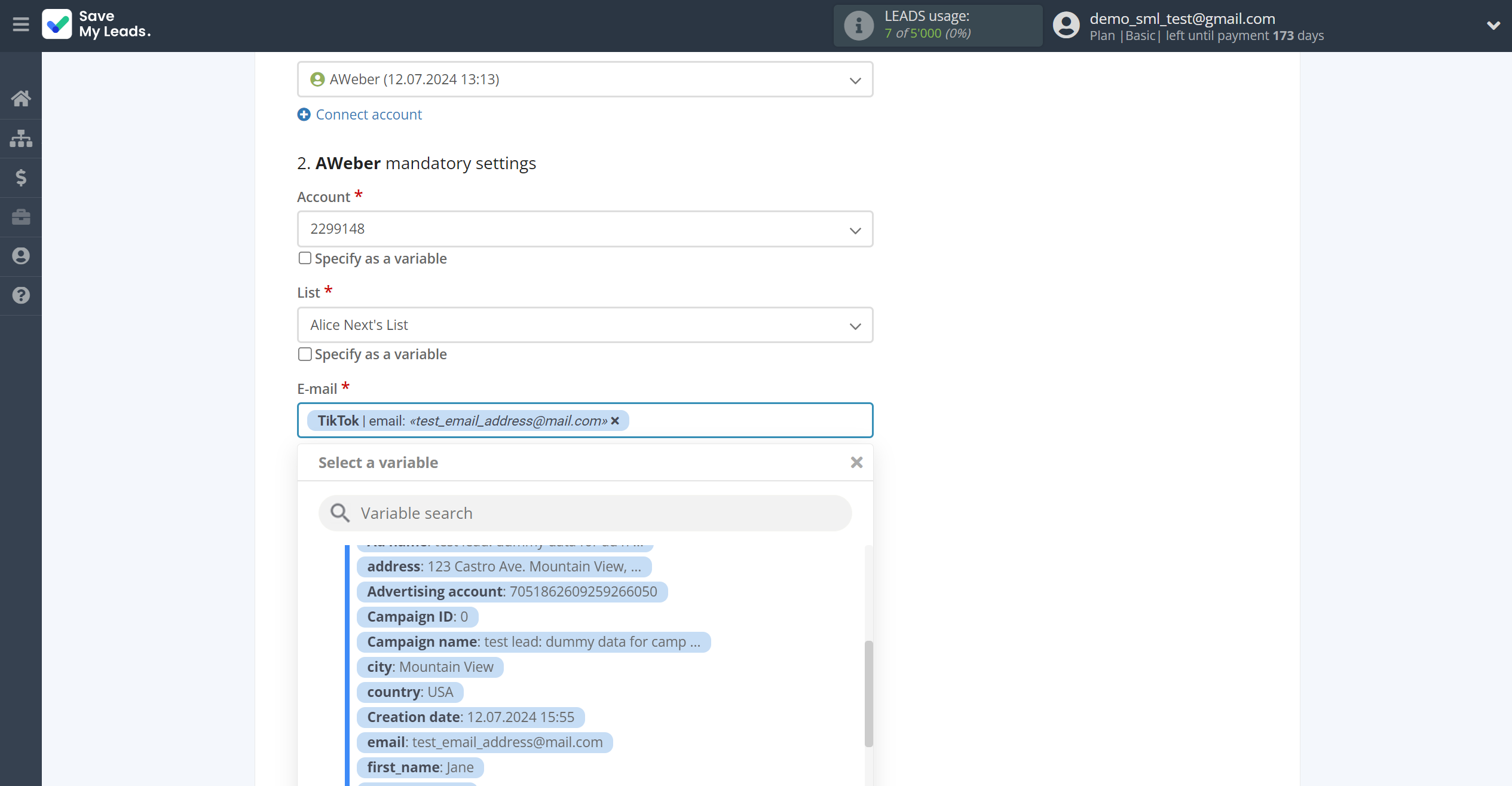This screenshot has width=1512, height=786.
Task: Click the LEADS usage info icon
Action: (x=859, y=26)
